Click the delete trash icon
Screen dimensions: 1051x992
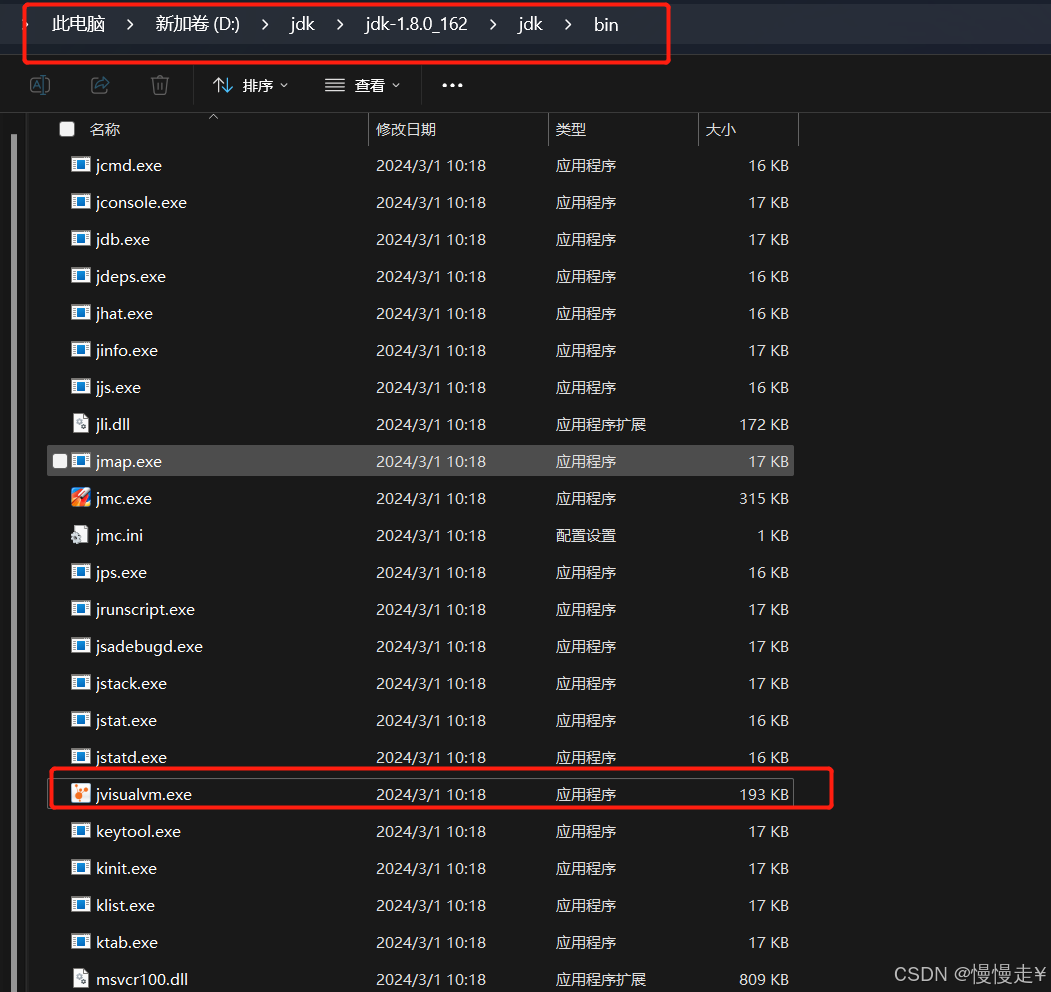160,85
